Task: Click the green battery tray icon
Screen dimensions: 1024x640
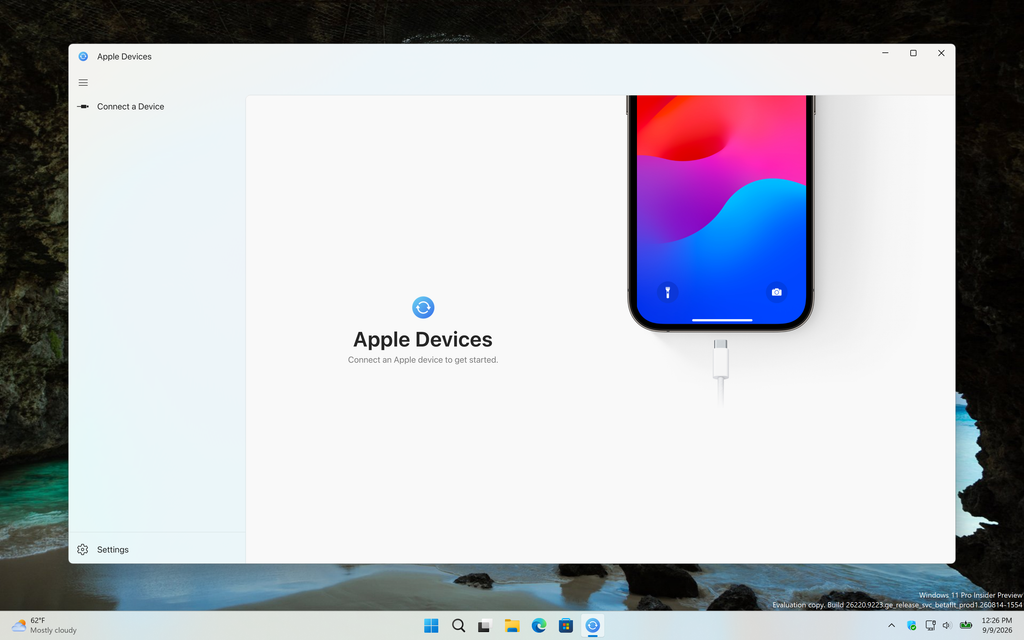Action: 966,626
